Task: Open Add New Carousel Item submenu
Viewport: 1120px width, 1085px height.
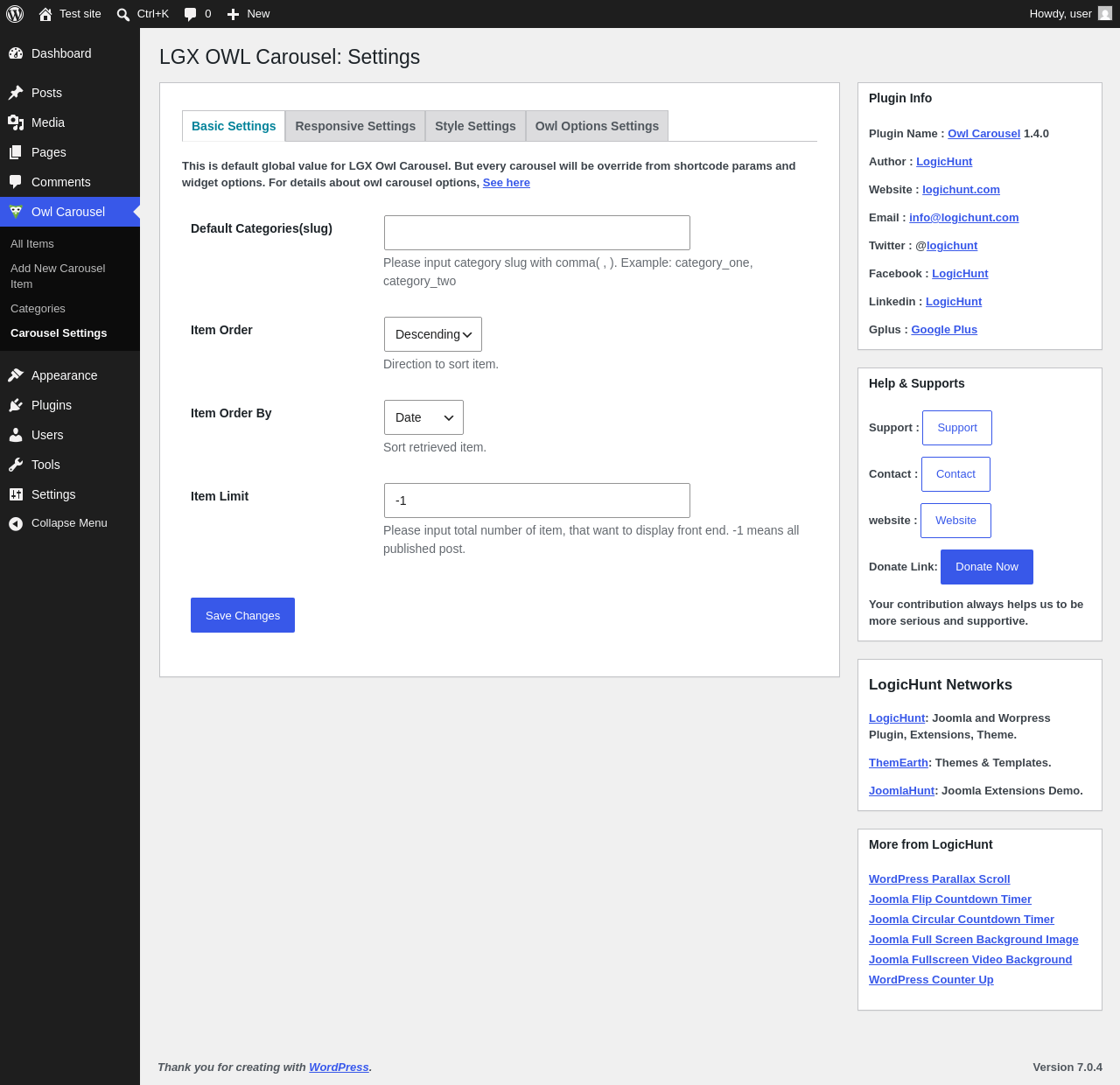Action: point(58,276)
